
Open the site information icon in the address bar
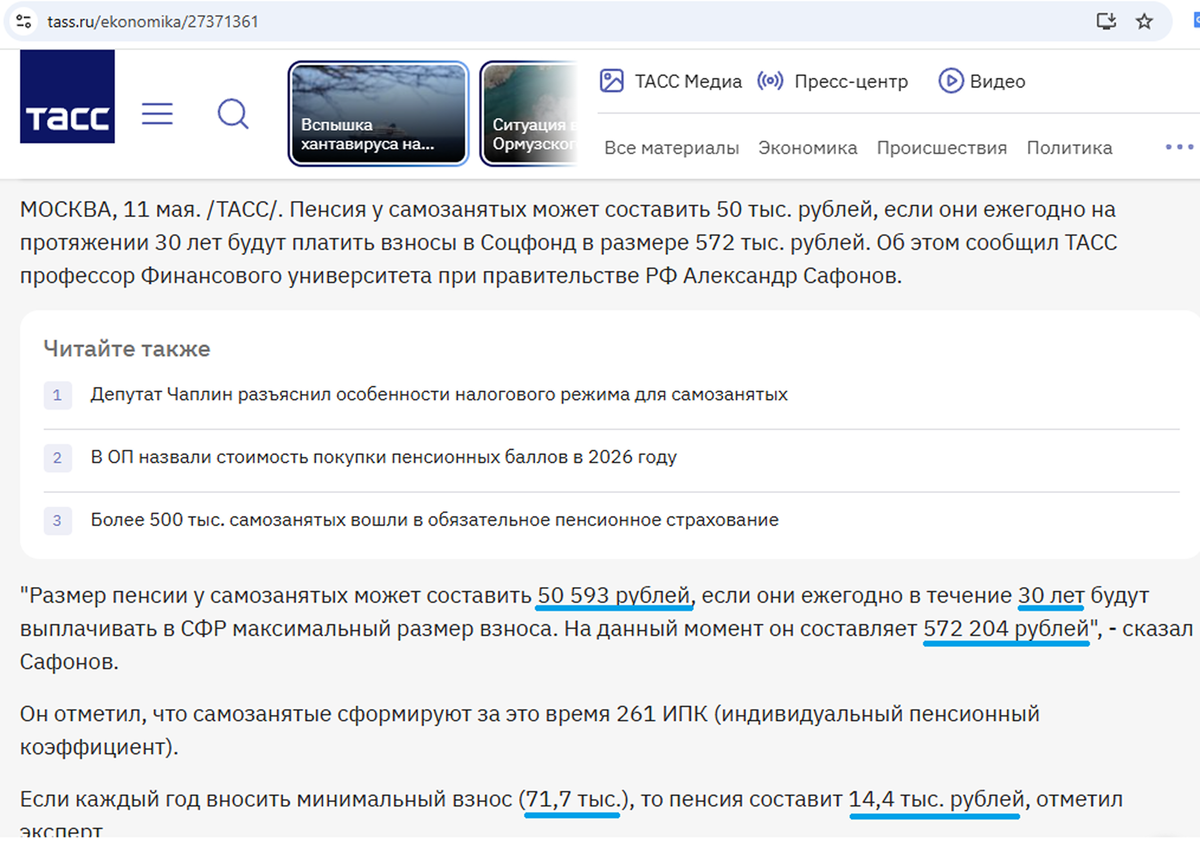(x=25, y=21)
